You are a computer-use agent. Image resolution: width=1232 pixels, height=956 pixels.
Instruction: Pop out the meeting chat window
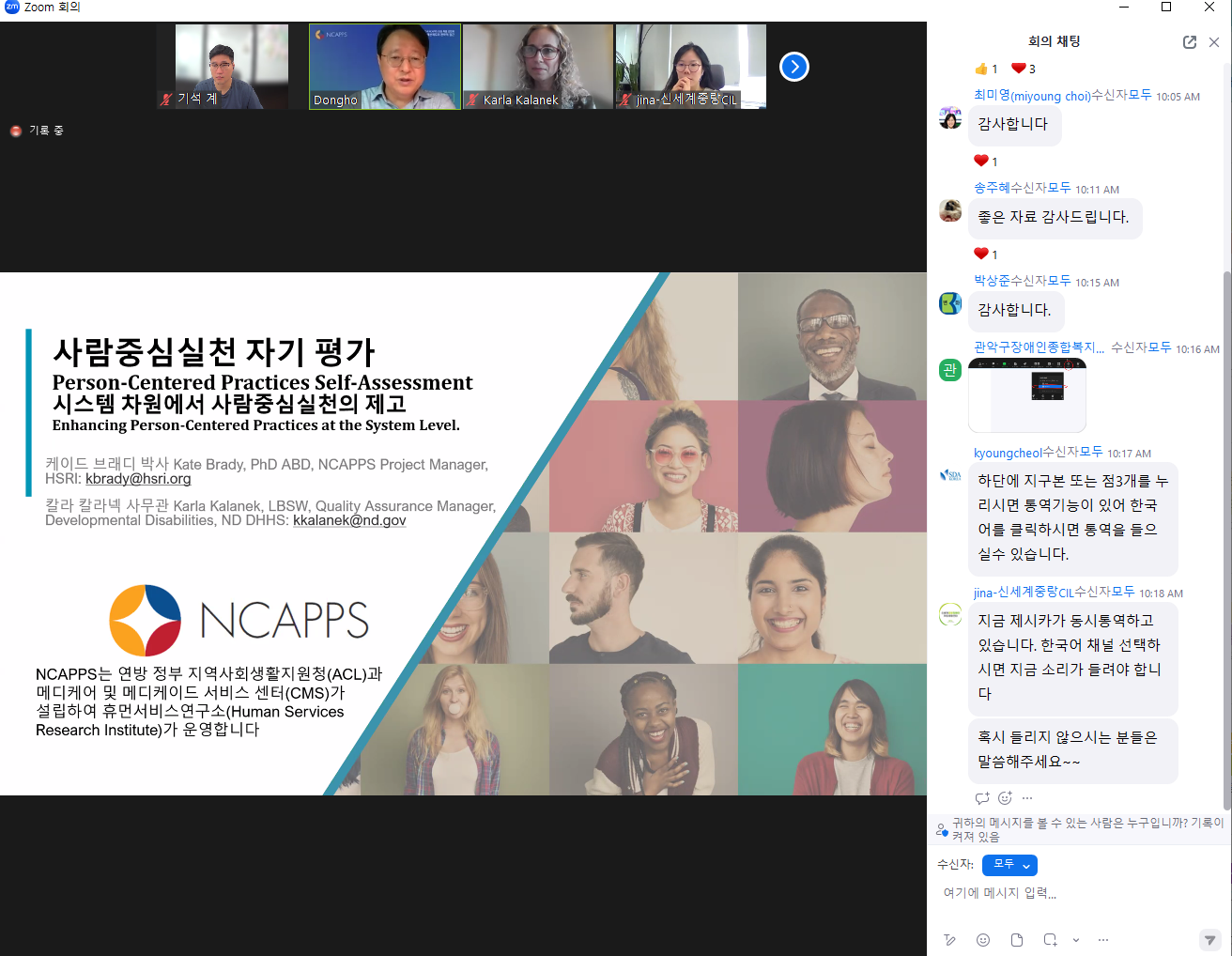[1190, 42]
